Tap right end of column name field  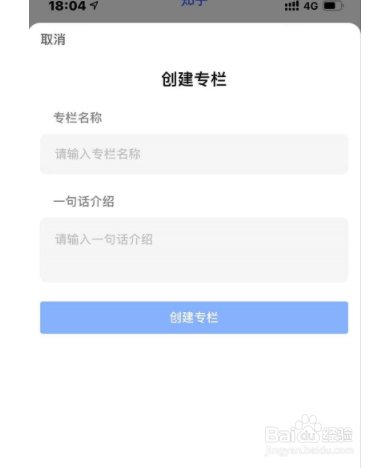327,154
